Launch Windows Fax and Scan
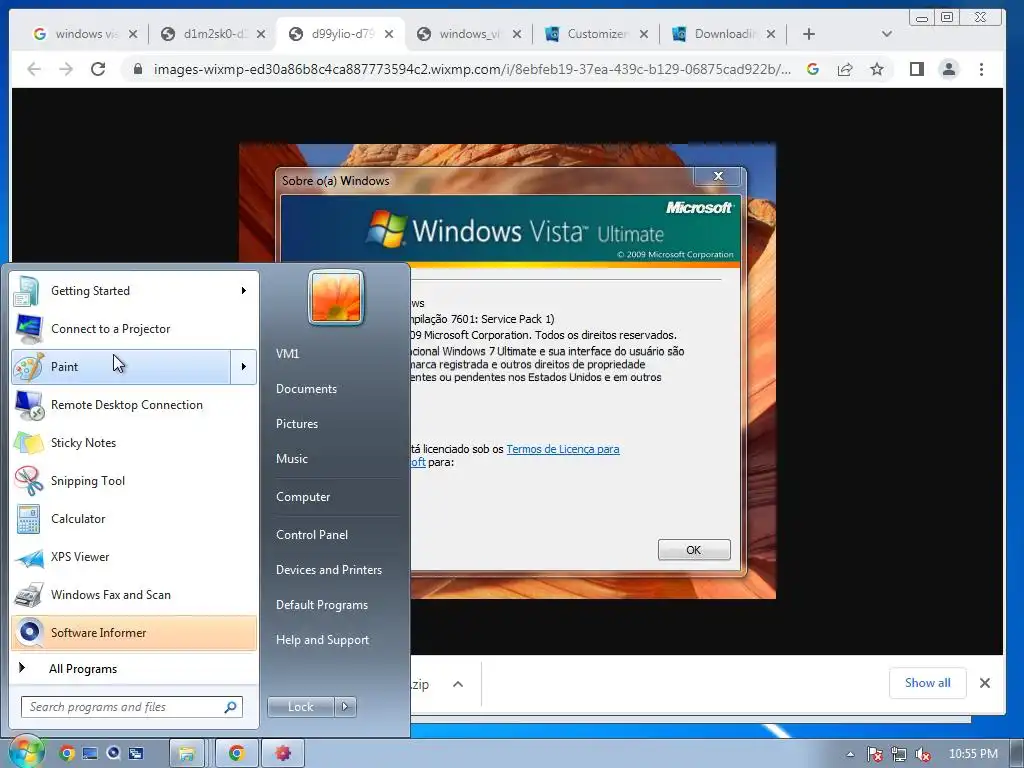Image resolution: width=1024 pixels, height=768 pixels. pyautogui.click(x=134, y=594)
